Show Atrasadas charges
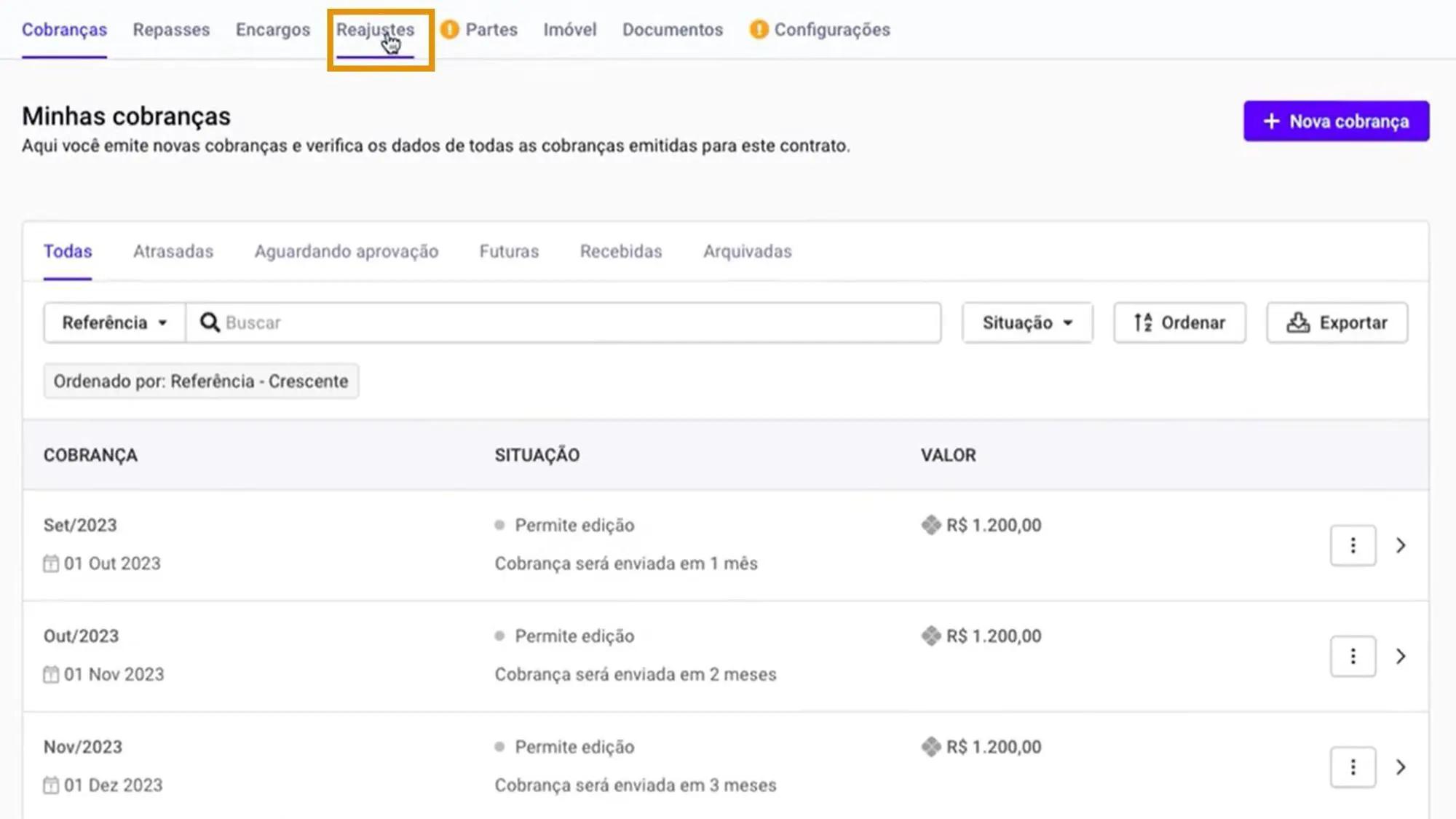Image resolution: width=1456 pixels, height=819 pixels. [x=173, y=251]
